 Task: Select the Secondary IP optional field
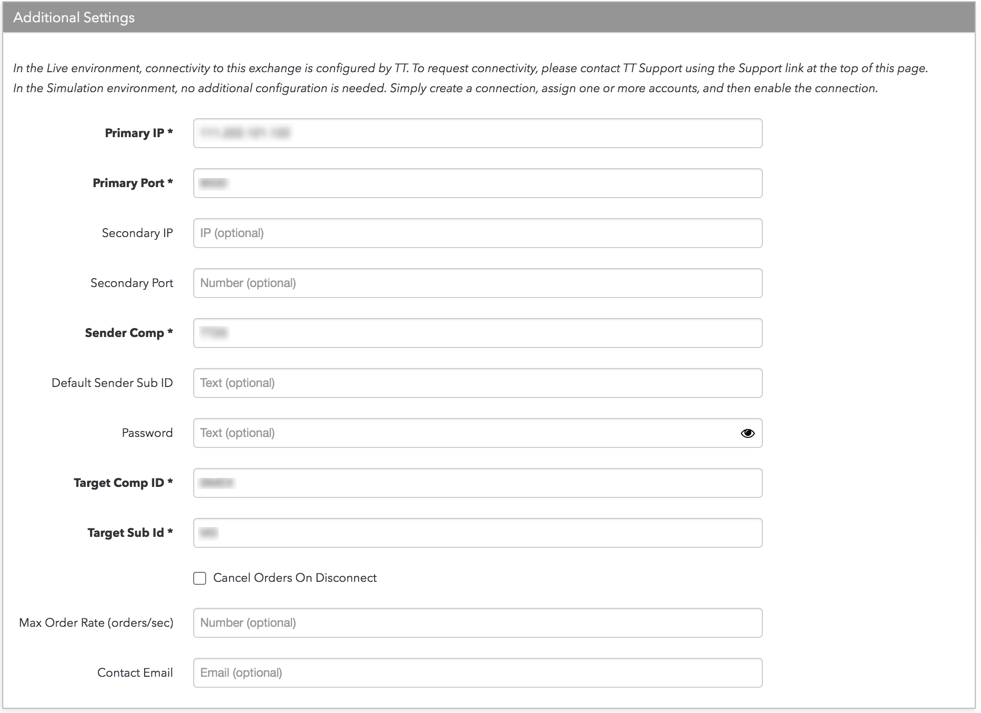(x=477, y=233)
